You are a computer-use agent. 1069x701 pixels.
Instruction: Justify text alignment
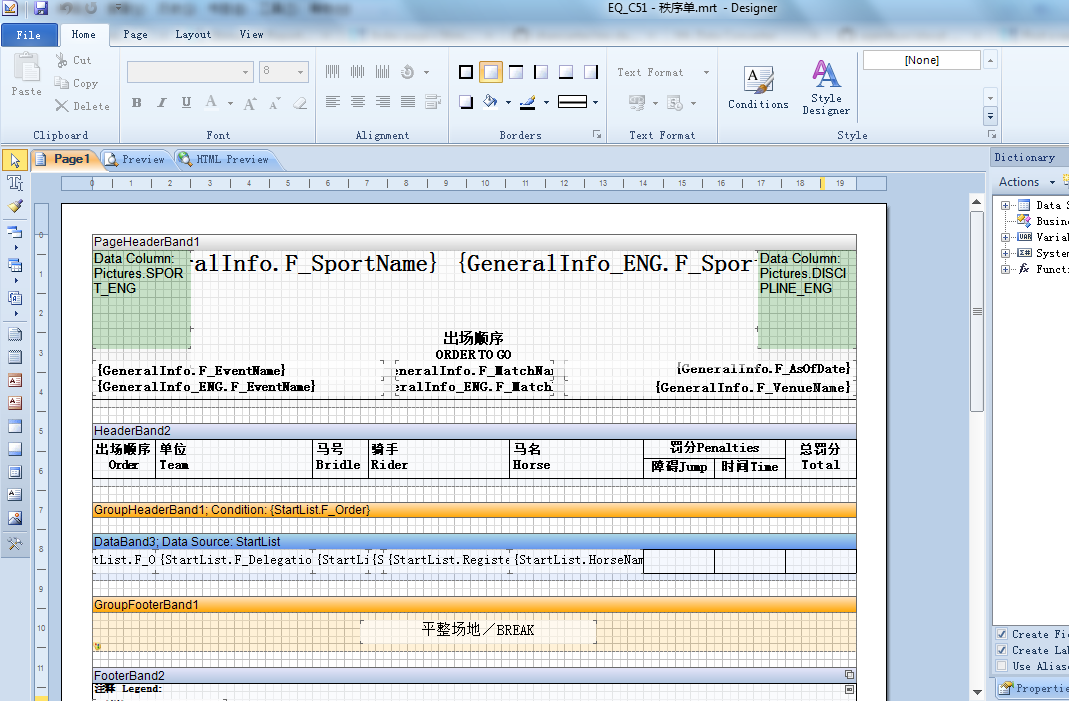[408, 102]
